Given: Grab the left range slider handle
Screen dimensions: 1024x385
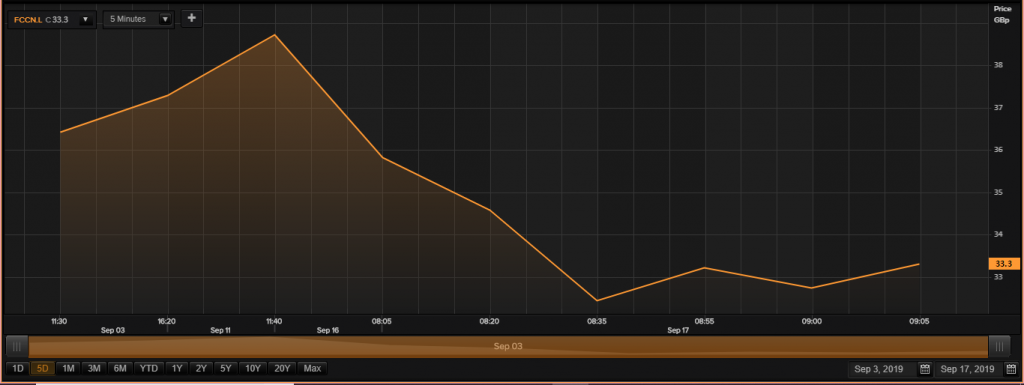Looking at the screenshot, I should 17,346.
